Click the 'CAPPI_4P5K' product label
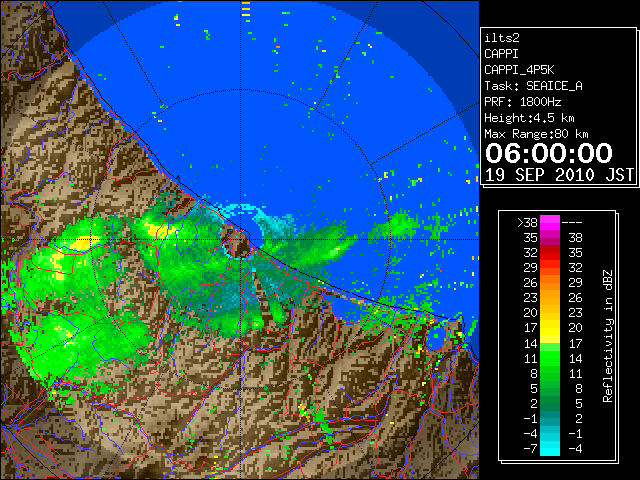Viewport: 640px width, 480px height. 519,70
